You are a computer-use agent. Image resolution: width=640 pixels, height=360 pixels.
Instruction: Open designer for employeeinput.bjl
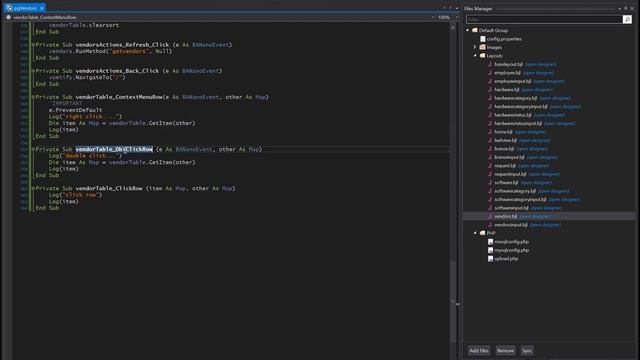tap(549, 81)
